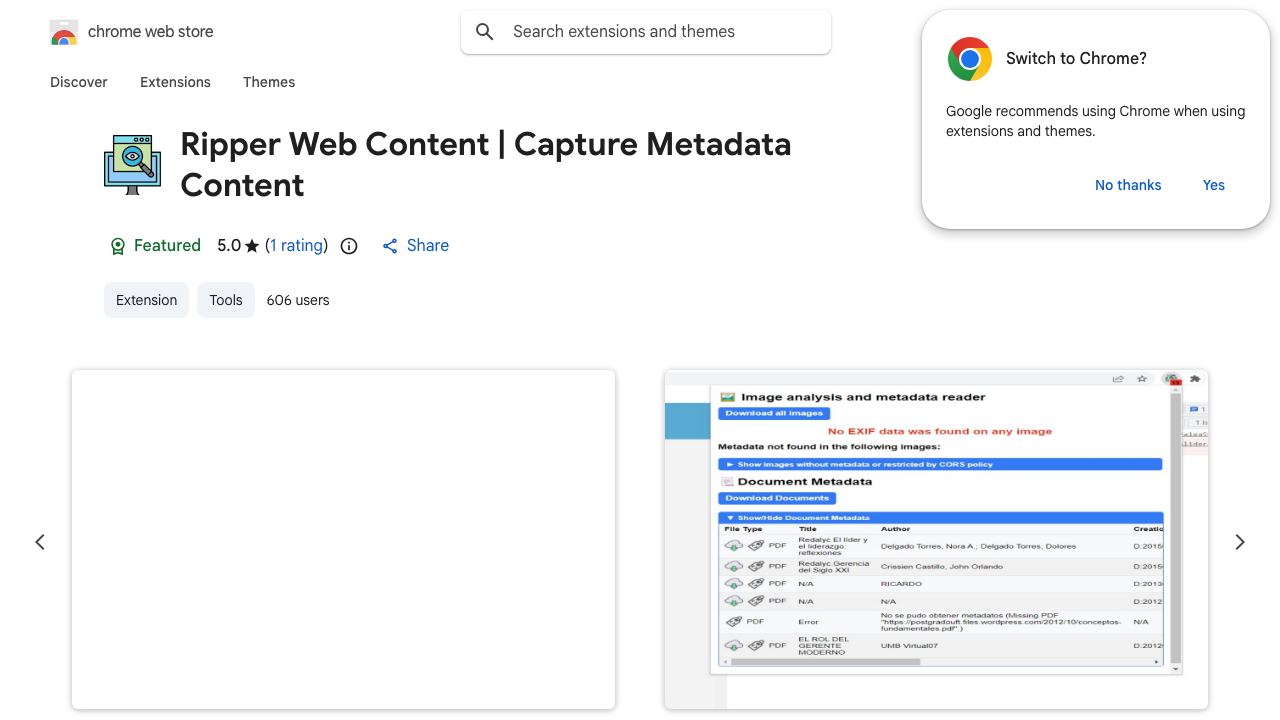The width and height of the screenshot is (1280, 720).
Task: Click No thanks in Chrome prompt
Action: coord(1128,185)
